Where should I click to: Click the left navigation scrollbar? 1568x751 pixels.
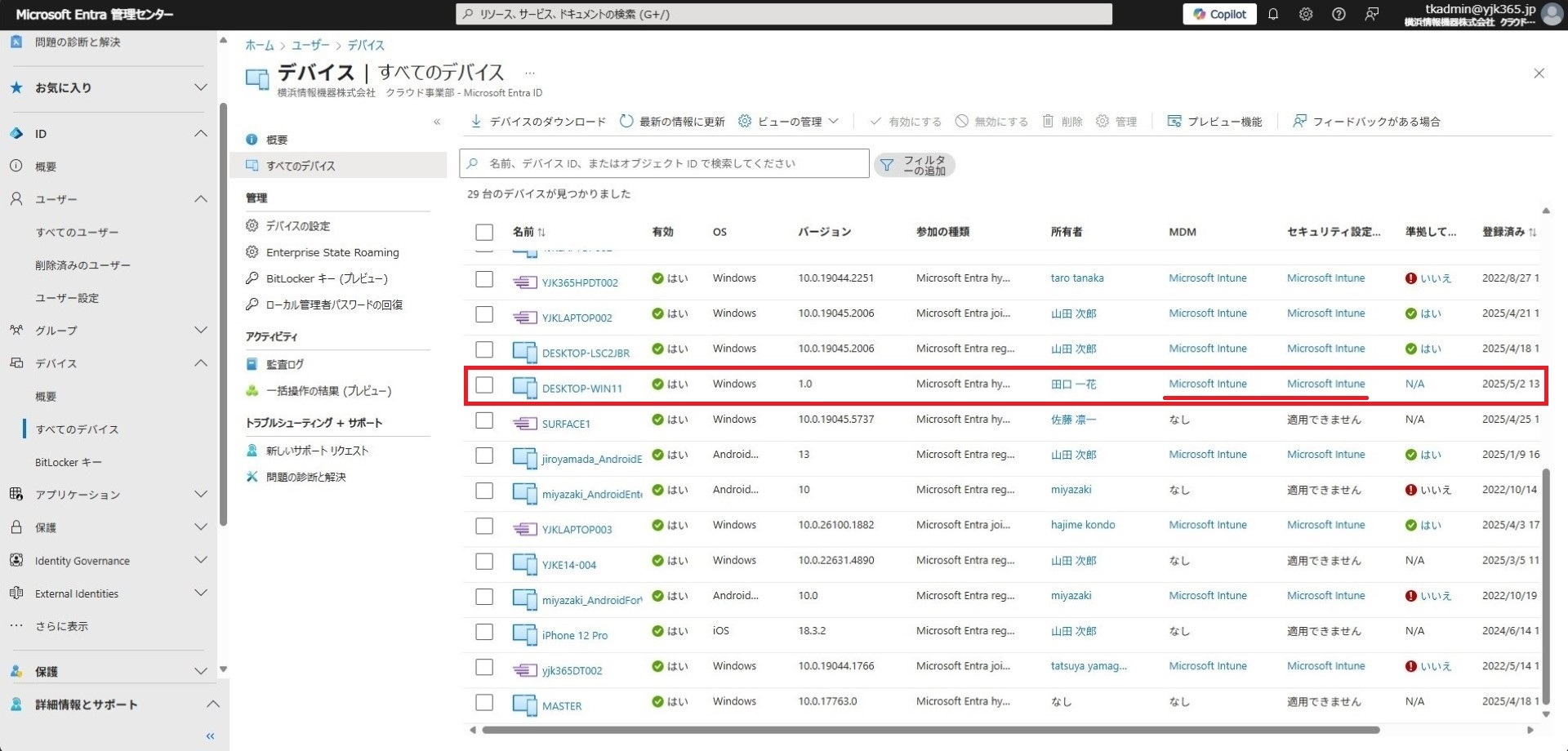pos(223,314)
